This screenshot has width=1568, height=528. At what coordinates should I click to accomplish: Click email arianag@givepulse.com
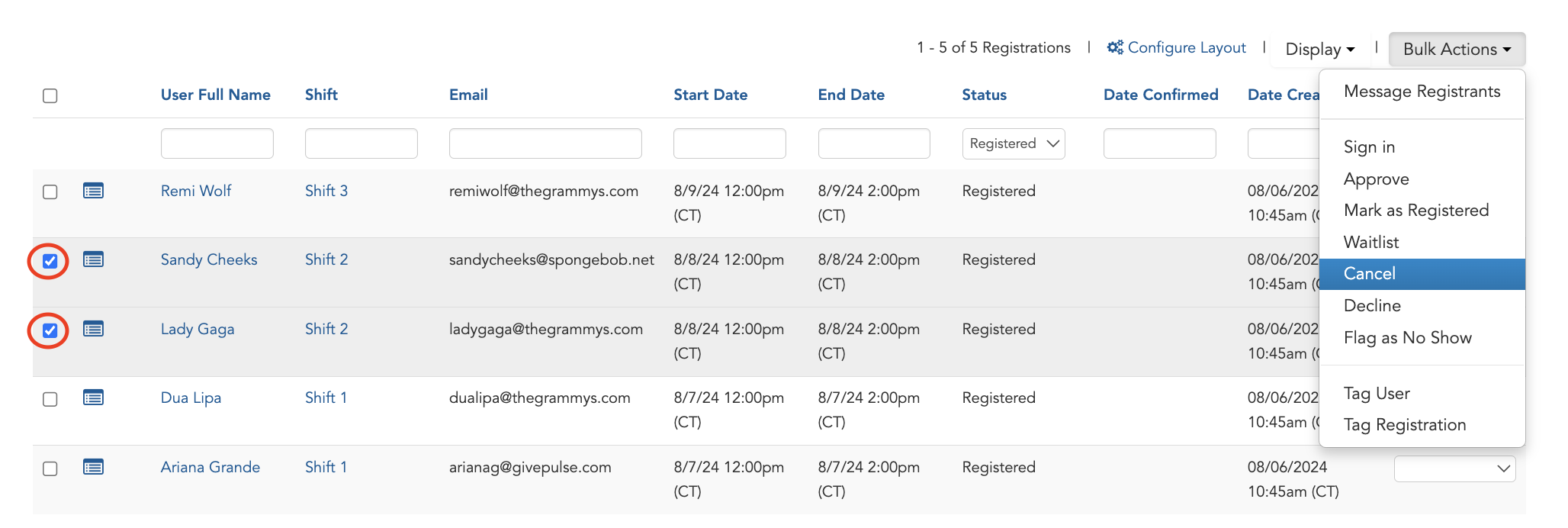pyautogui.click(x=530, y=467)
